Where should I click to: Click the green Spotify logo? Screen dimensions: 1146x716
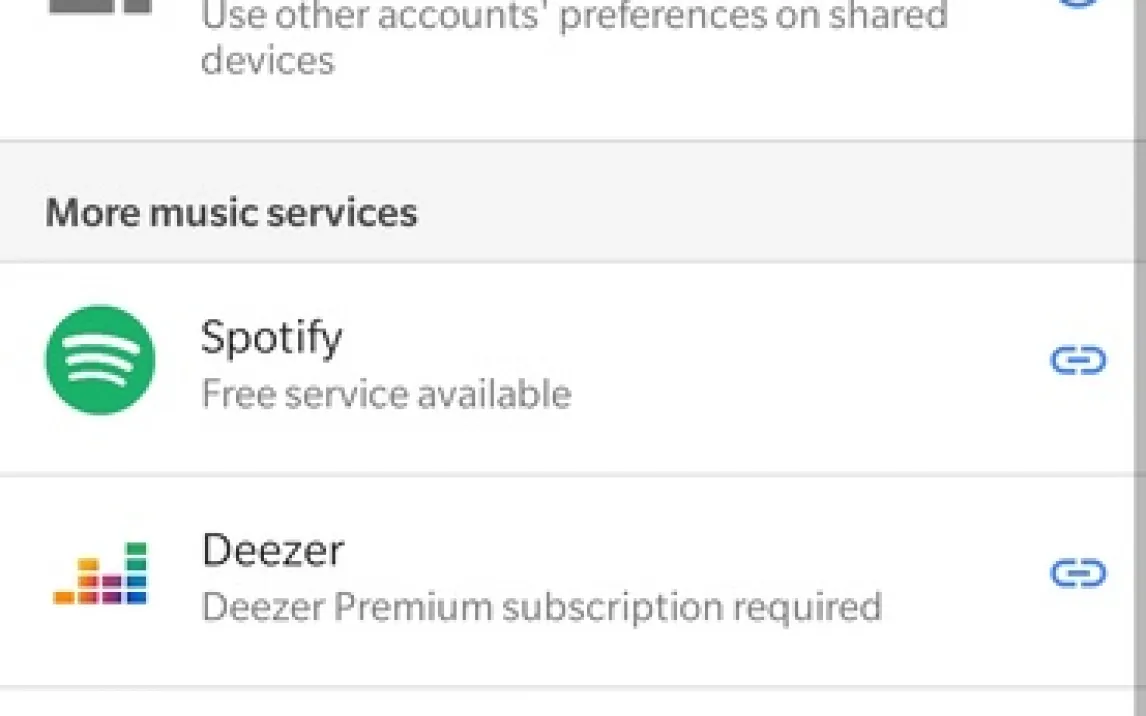click(100, 359)
